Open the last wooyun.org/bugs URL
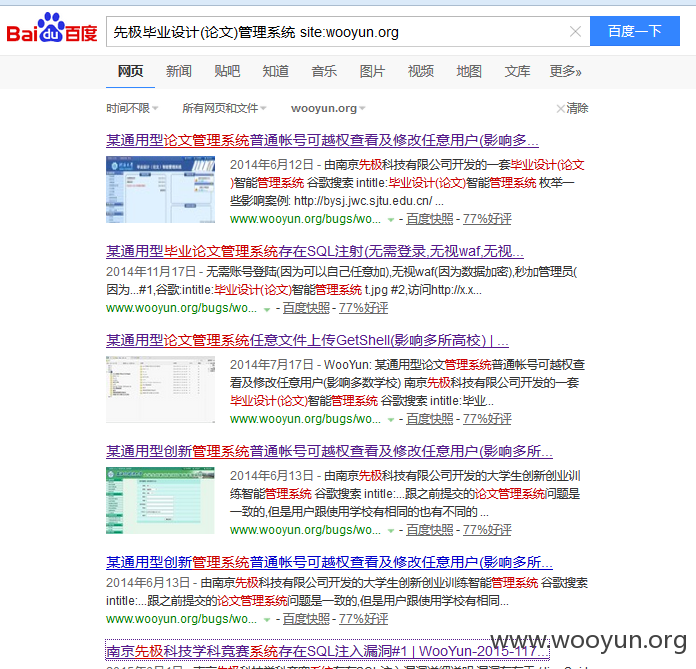 coord(181,619)
